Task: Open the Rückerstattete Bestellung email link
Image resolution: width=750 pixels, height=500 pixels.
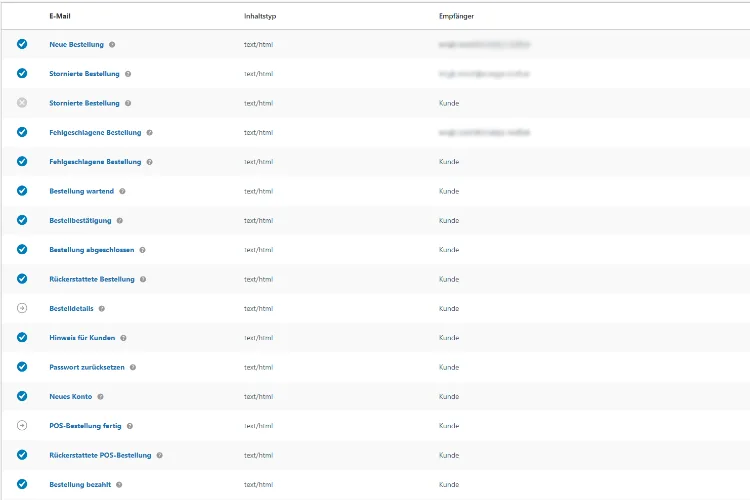Action: pyautogui.click(x=92, y=279)
